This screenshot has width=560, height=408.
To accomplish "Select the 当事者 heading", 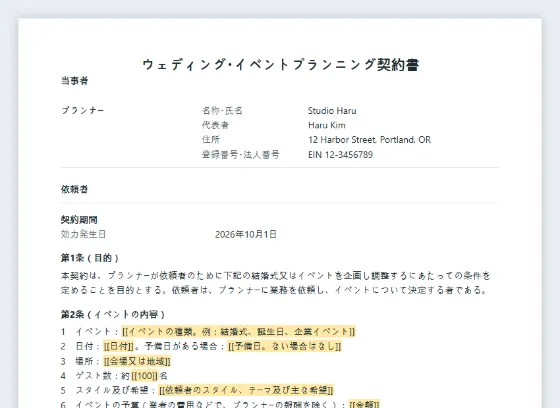I will coord(74,81).
